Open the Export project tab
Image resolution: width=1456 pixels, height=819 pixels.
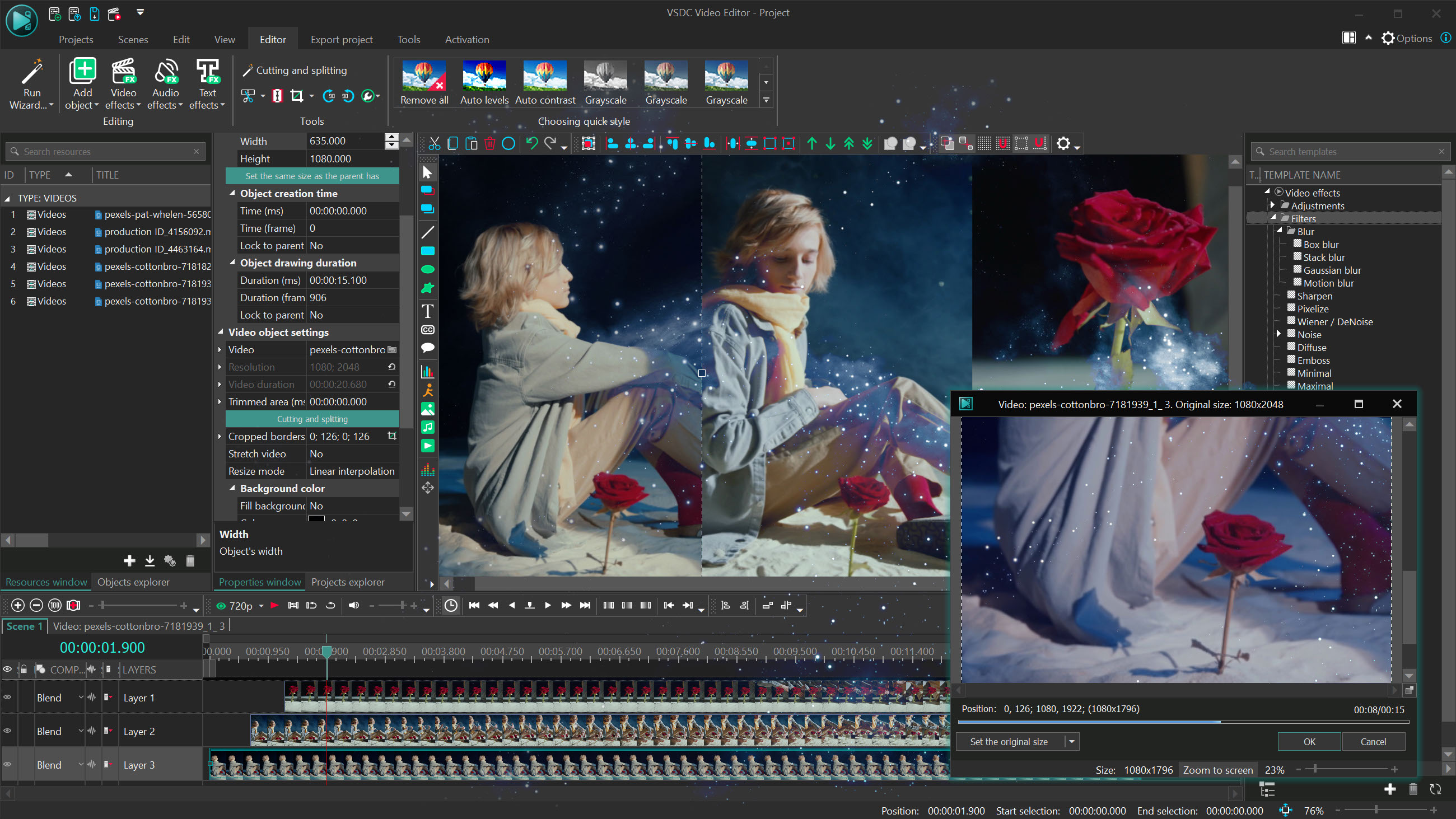[342, 40]
